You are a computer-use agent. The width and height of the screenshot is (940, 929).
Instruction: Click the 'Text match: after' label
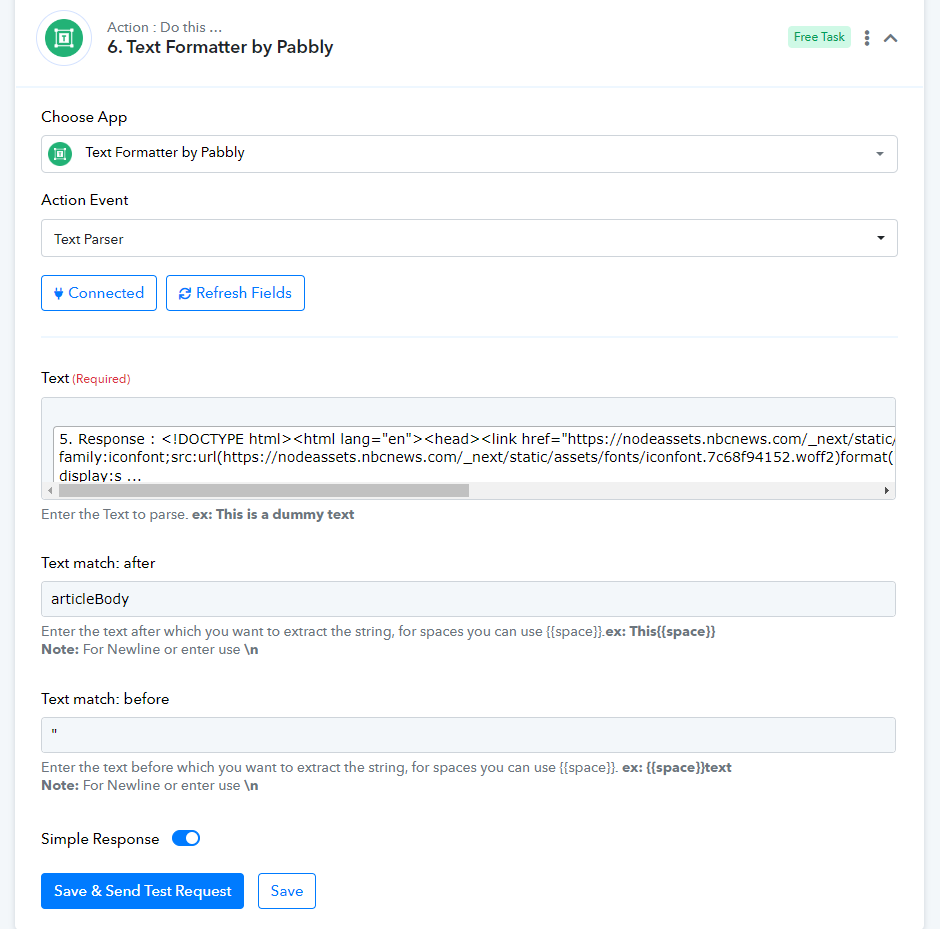click(x=98, y=563)
